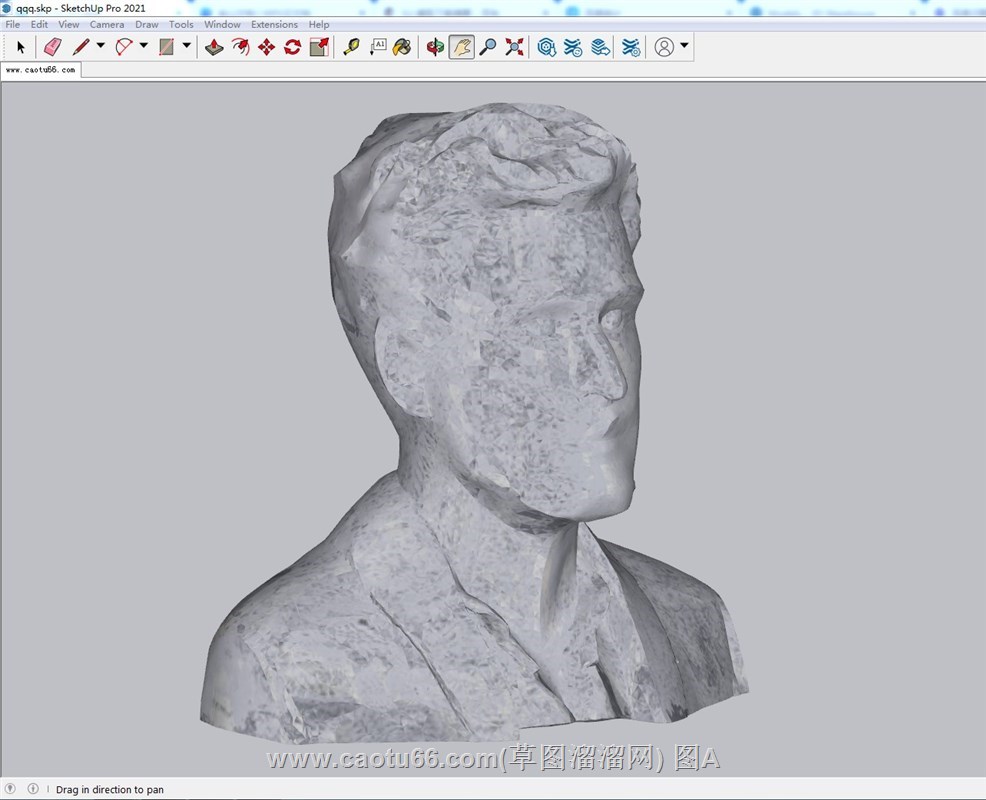Open the Extension Manager
Screen dimensions: 986x800
click(x=631, y=47)
